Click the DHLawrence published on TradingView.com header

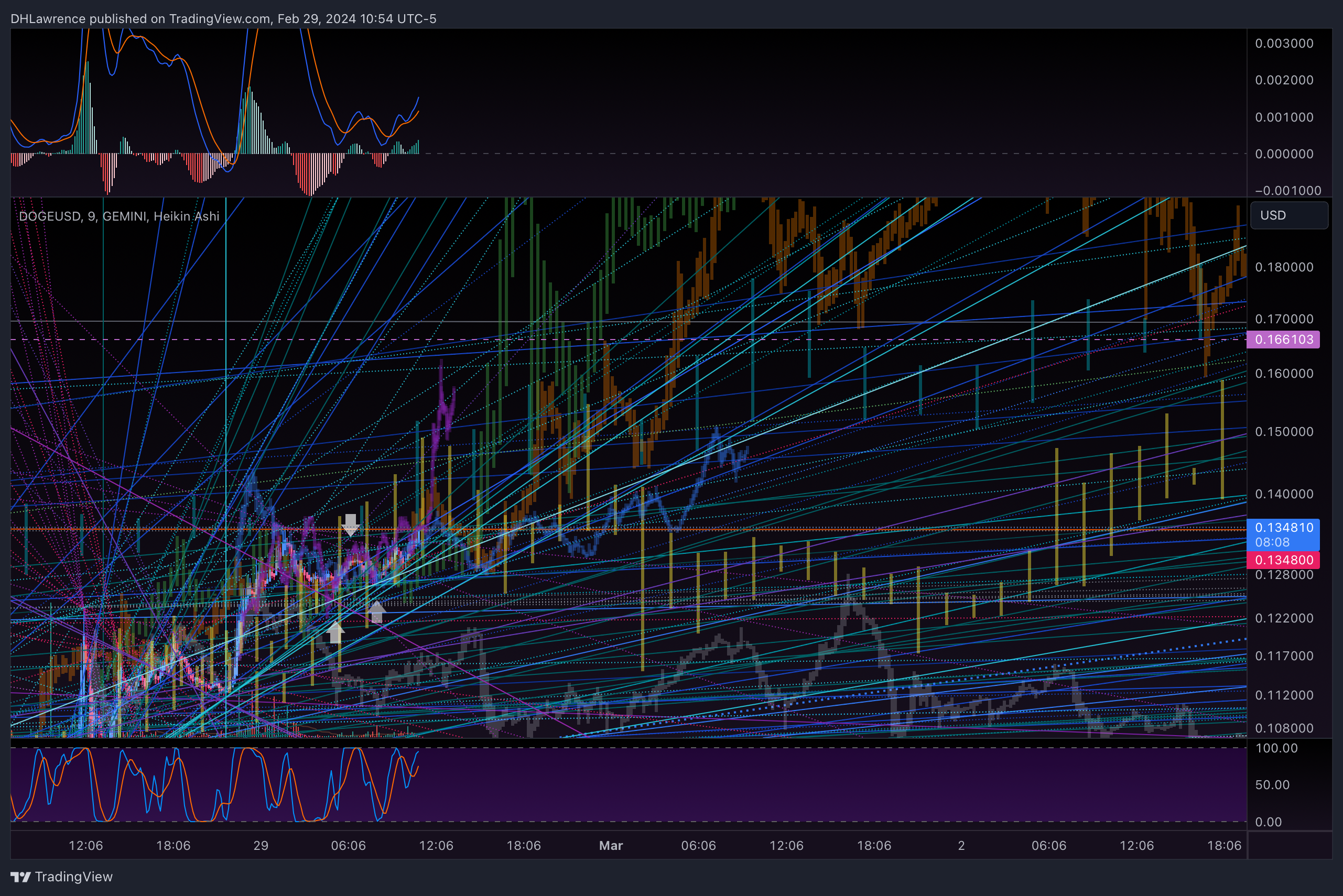click(x=223, y=19)
